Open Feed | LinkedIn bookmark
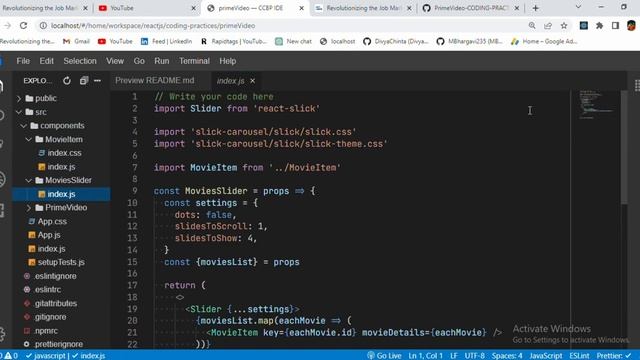This screenshot has height=360, width=640. (x=166, y=41)
